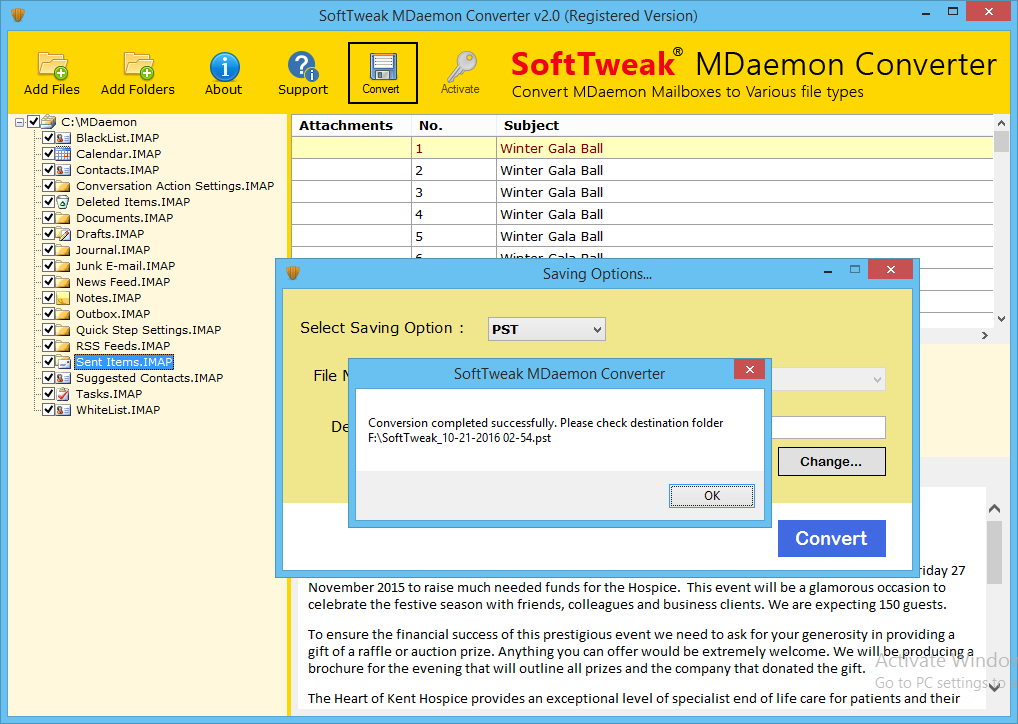This screenshot has width=1018, height=724.
Task: Click the Junk E-mail.IMAP folder icon
Action: 63,266
